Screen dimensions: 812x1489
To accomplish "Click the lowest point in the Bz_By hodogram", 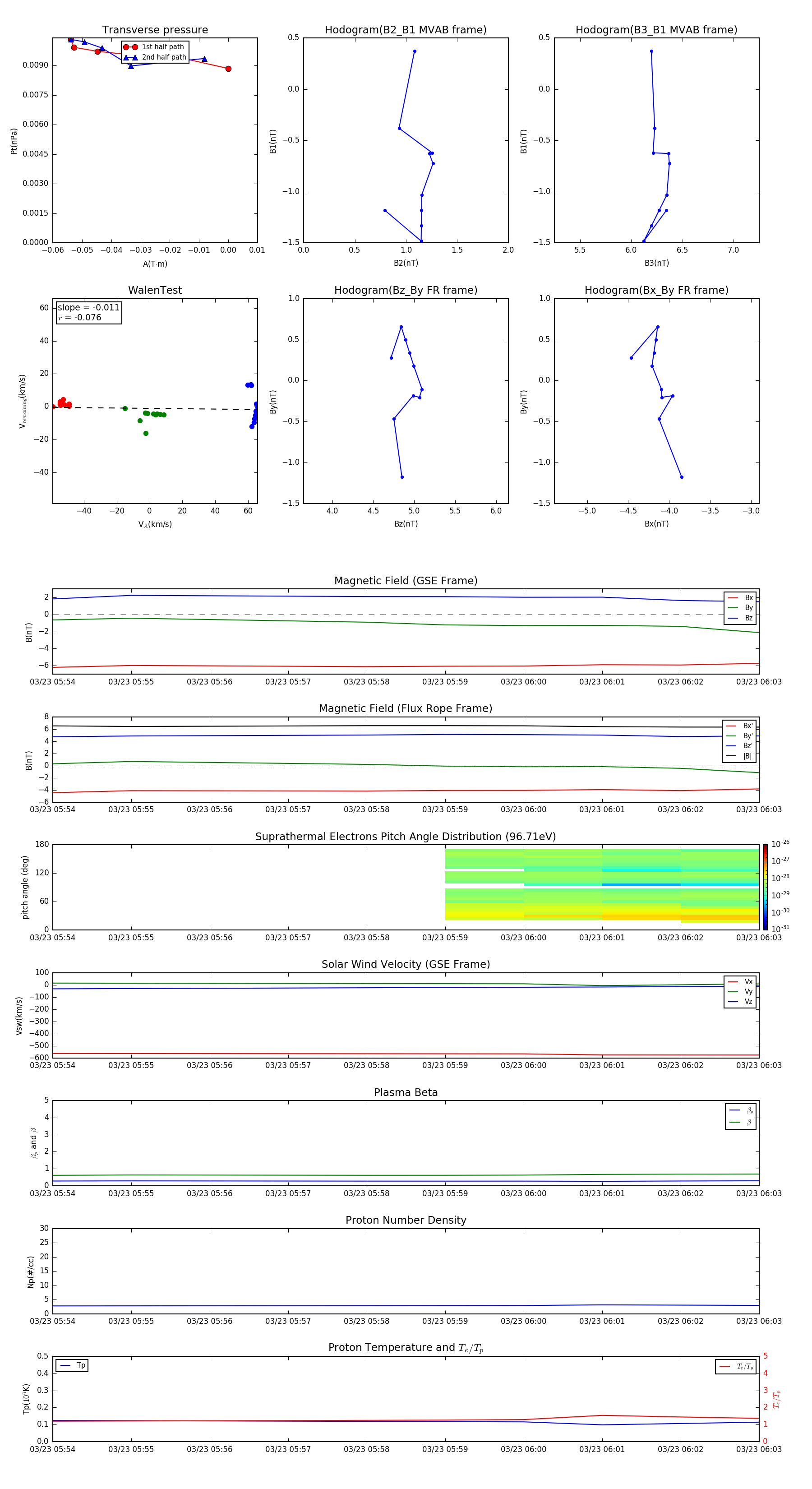I will (402, 477).
